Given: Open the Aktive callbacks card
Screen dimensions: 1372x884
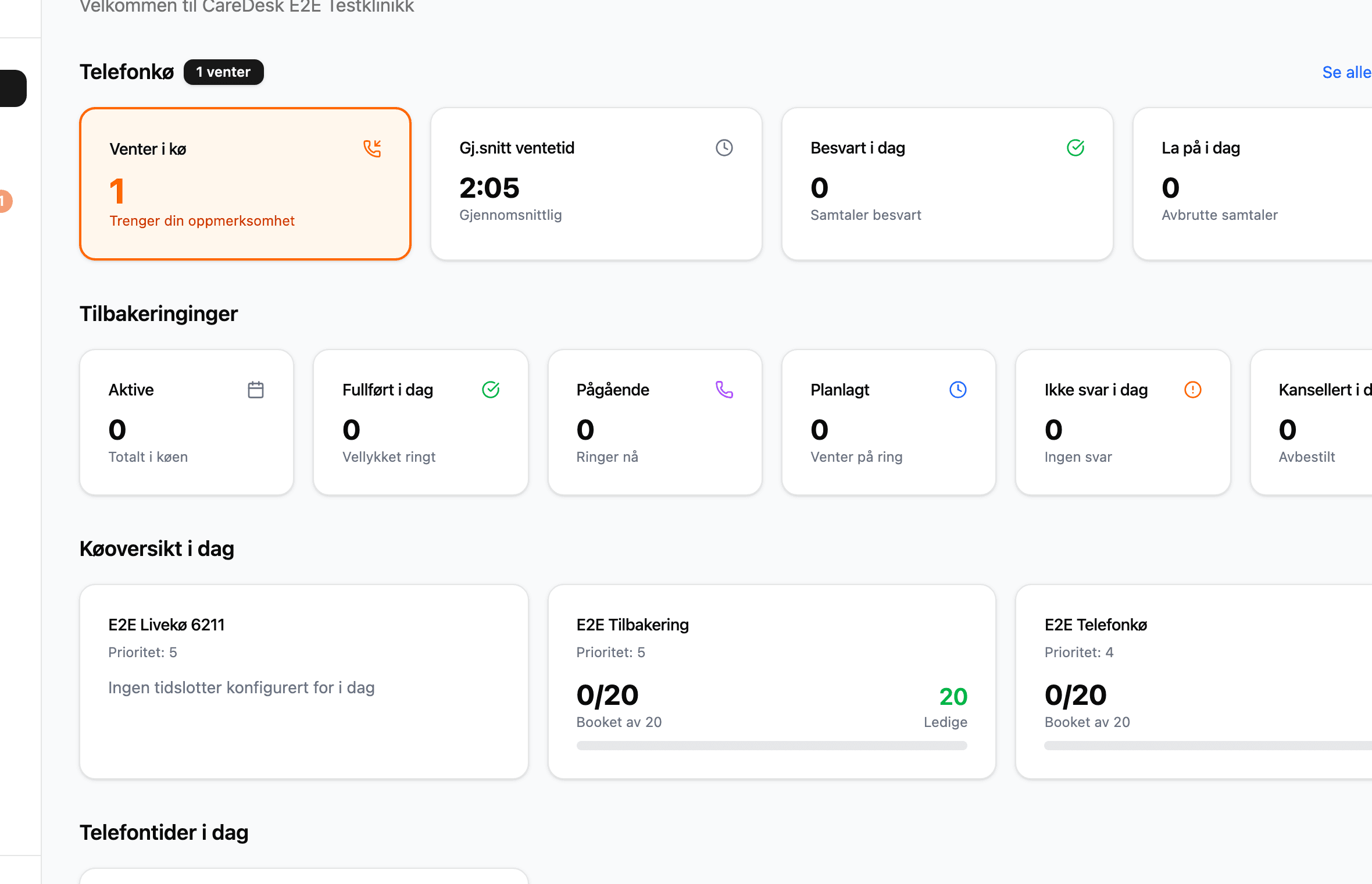Looking at the screenshot, I should click(x=187, y=422).
